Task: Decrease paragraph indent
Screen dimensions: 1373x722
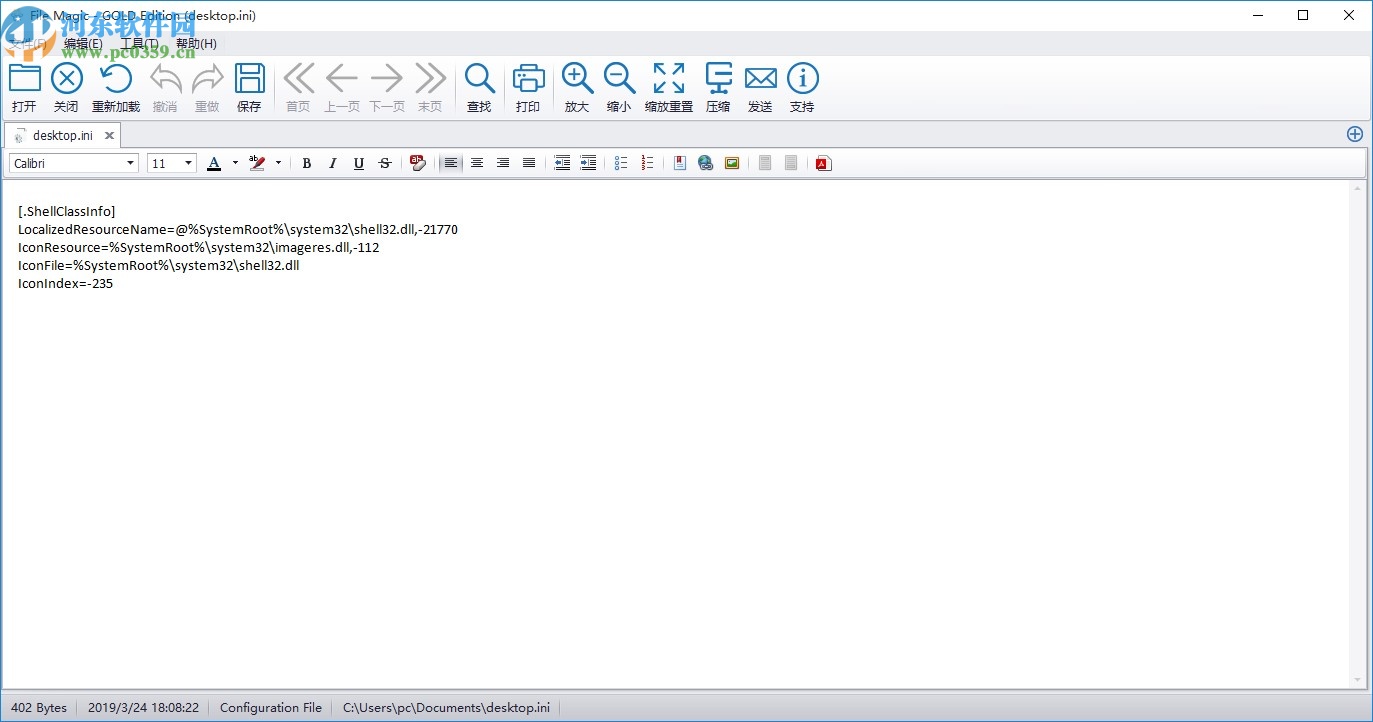Action: pos(563,163)
